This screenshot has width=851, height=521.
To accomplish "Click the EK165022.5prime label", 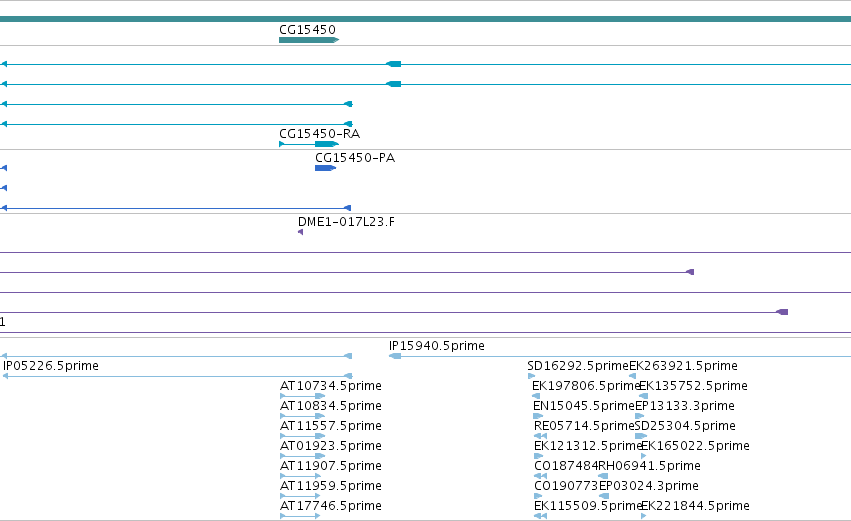I will coord(695,446).
